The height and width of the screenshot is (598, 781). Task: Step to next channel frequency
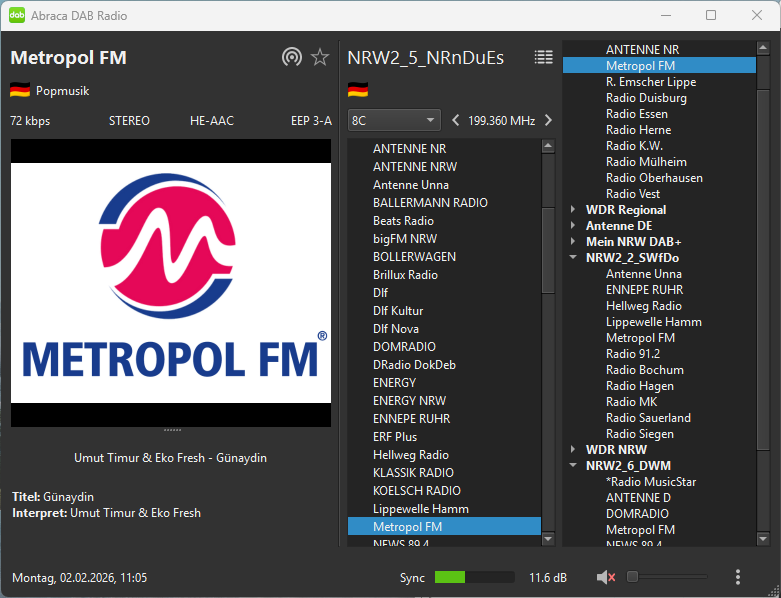click(x=548, y=120)
